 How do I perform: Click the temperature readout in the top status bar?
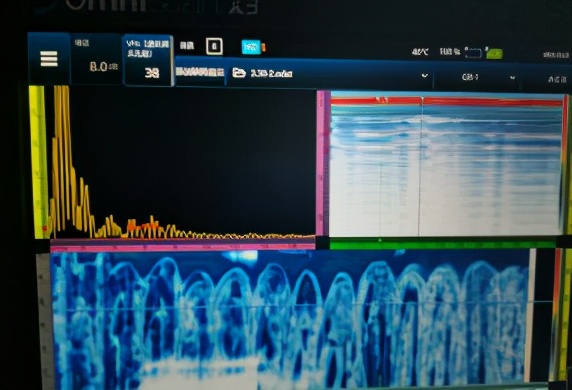click(x=420, y=52)
